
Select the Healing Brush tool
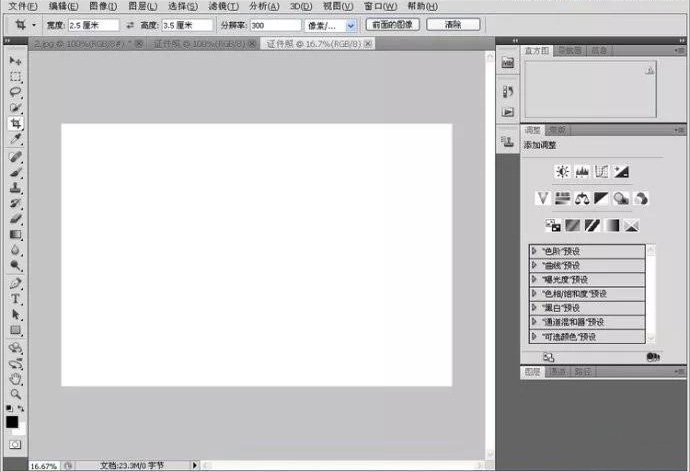point(15,157)
